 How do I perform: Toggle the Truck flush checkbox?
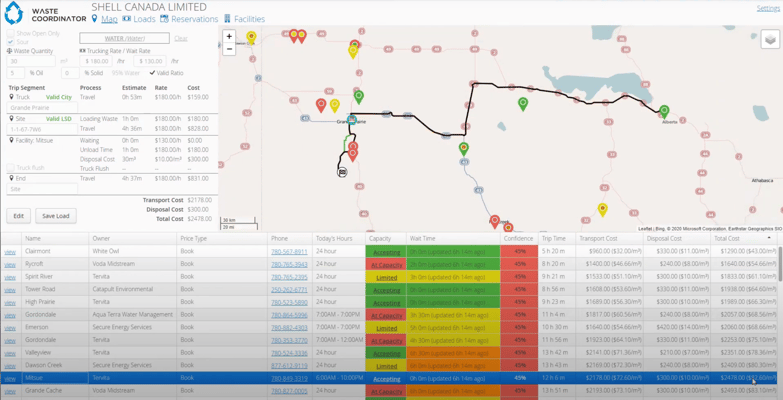click(x=10, y=168)
